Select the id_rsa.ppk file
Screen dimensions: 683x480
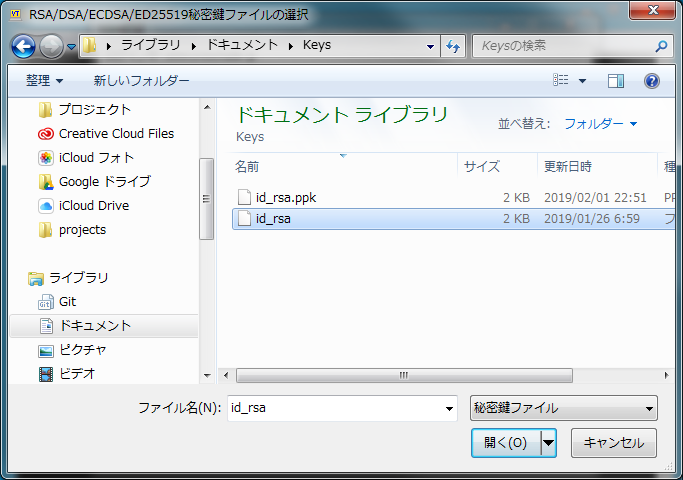285,197
